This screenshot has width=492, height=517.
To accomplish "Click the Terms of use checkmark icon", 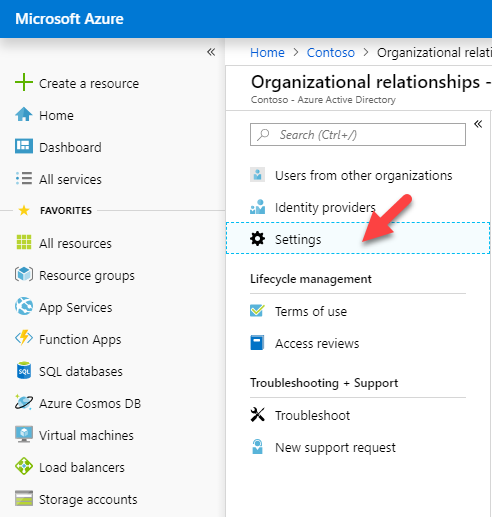I will coord(257,311).
